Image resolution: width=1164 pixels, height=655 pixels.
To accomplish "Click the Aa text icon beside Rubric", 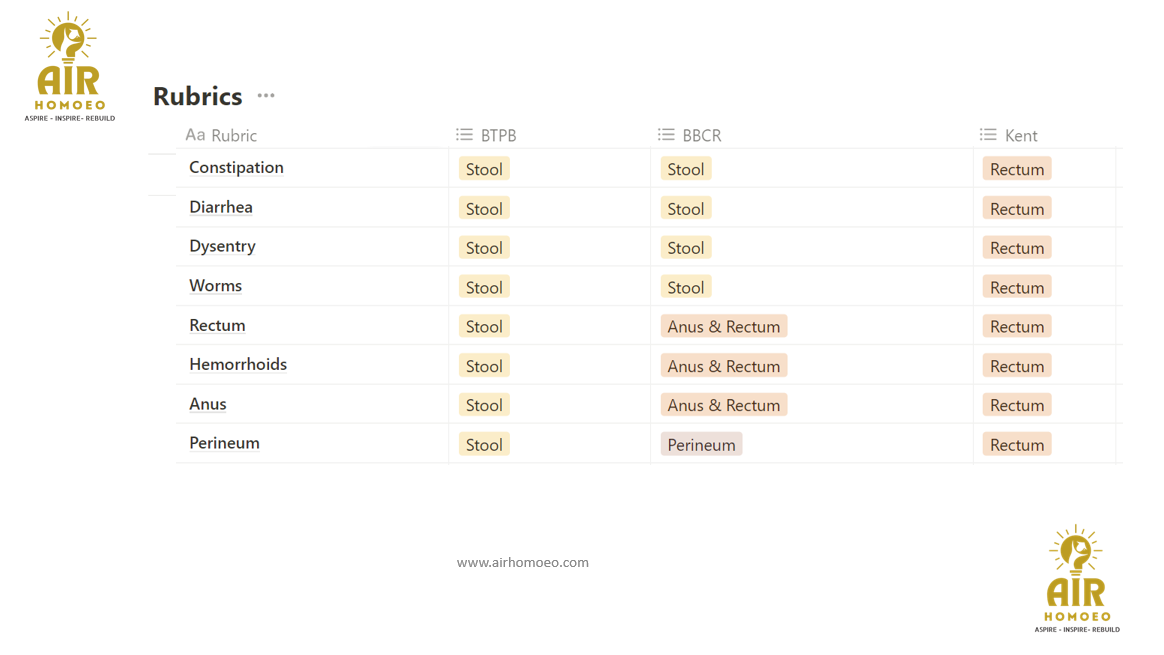I will 195,135.
